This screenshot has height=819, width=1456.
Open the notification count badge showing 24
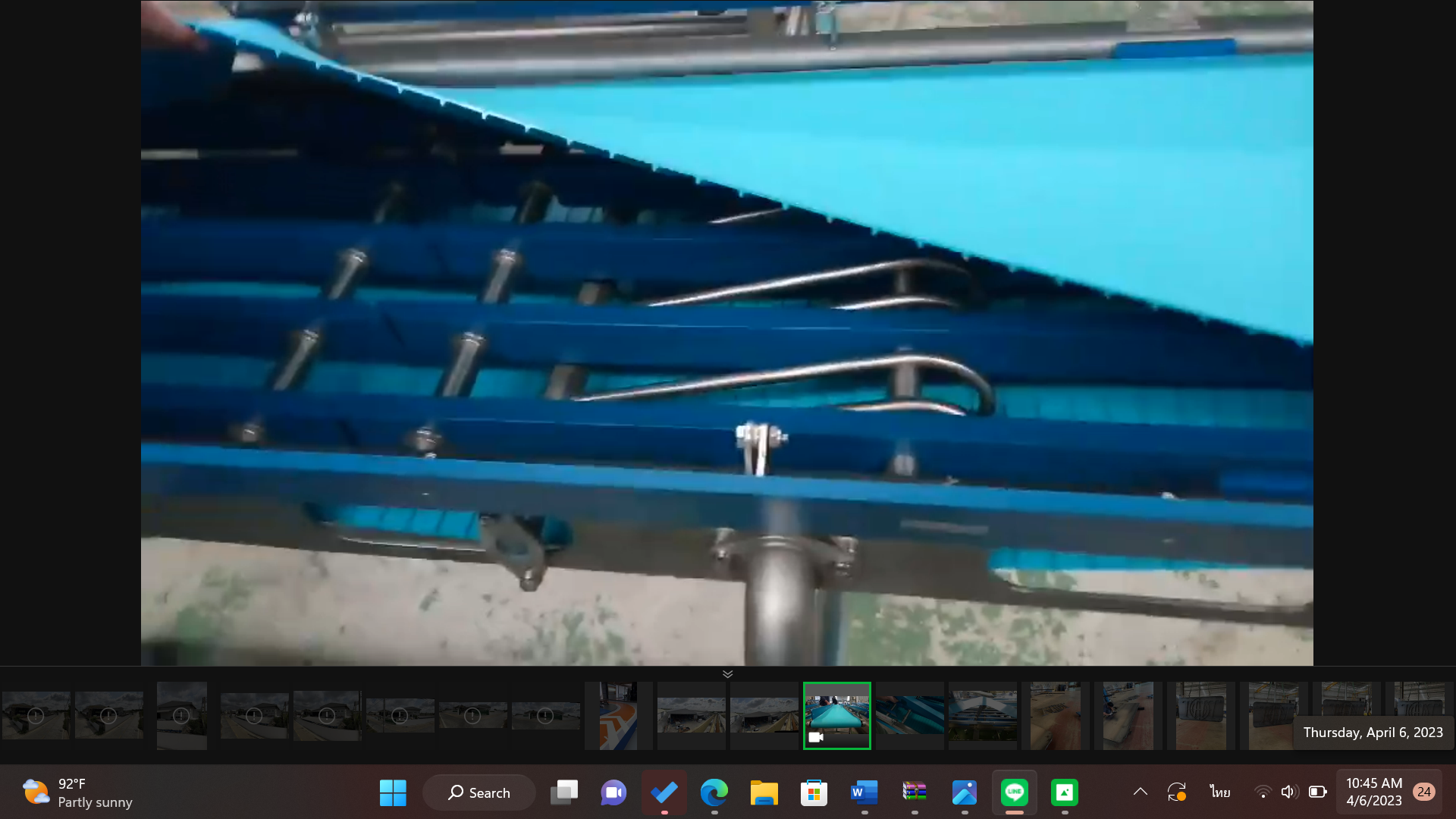pos(1423,792)
